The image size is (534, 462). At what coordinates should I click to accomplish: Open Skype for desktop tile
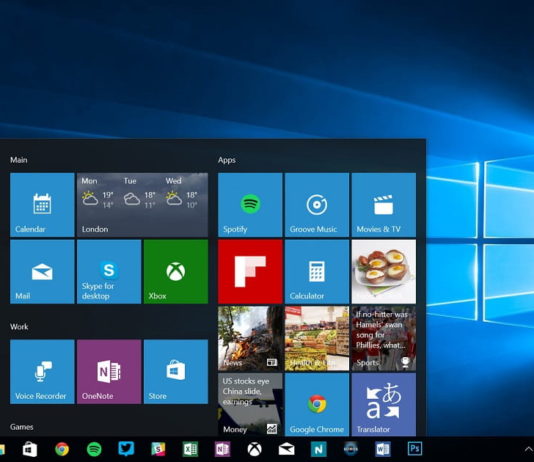point(109,271)
